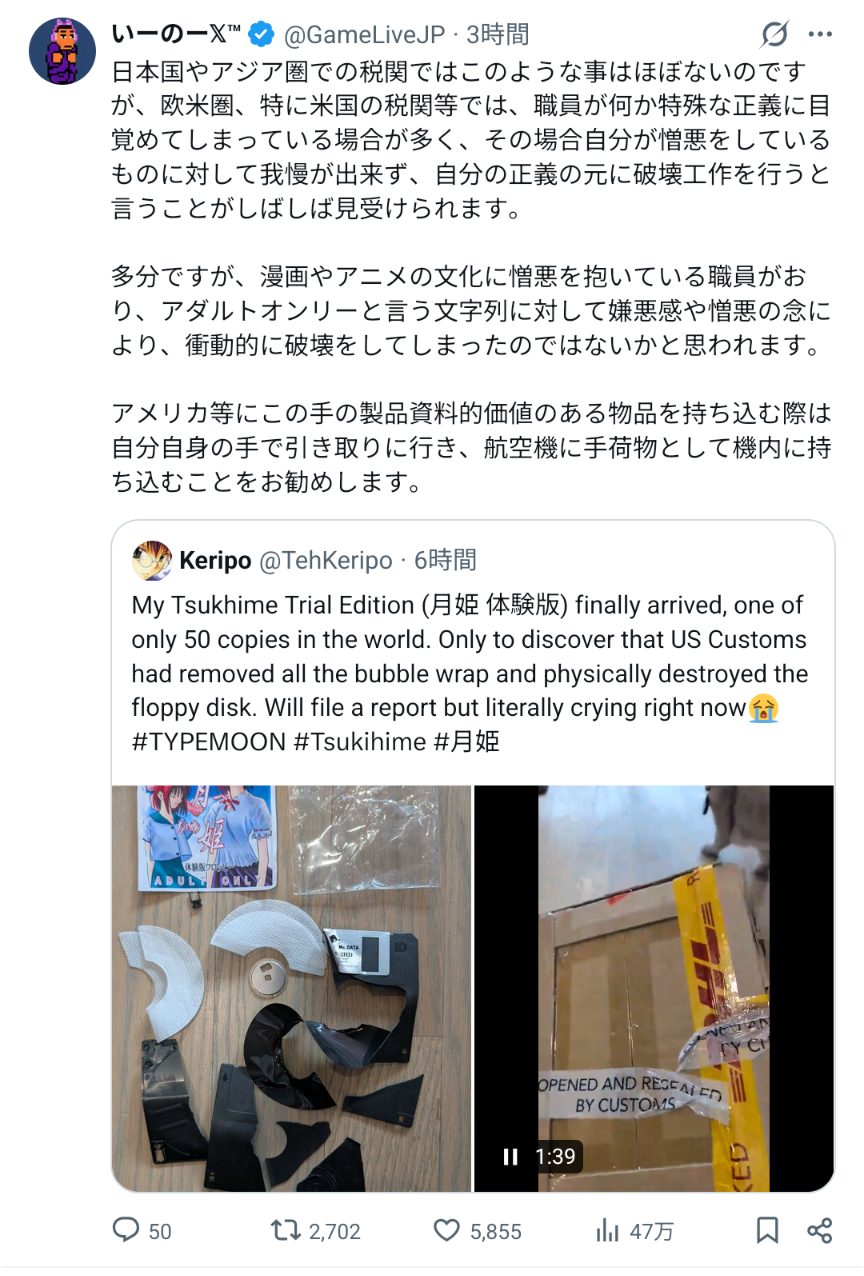Open Keripo's quoted tweet avatar
The height and width of the screenshot is (1276, 864).
151,560
